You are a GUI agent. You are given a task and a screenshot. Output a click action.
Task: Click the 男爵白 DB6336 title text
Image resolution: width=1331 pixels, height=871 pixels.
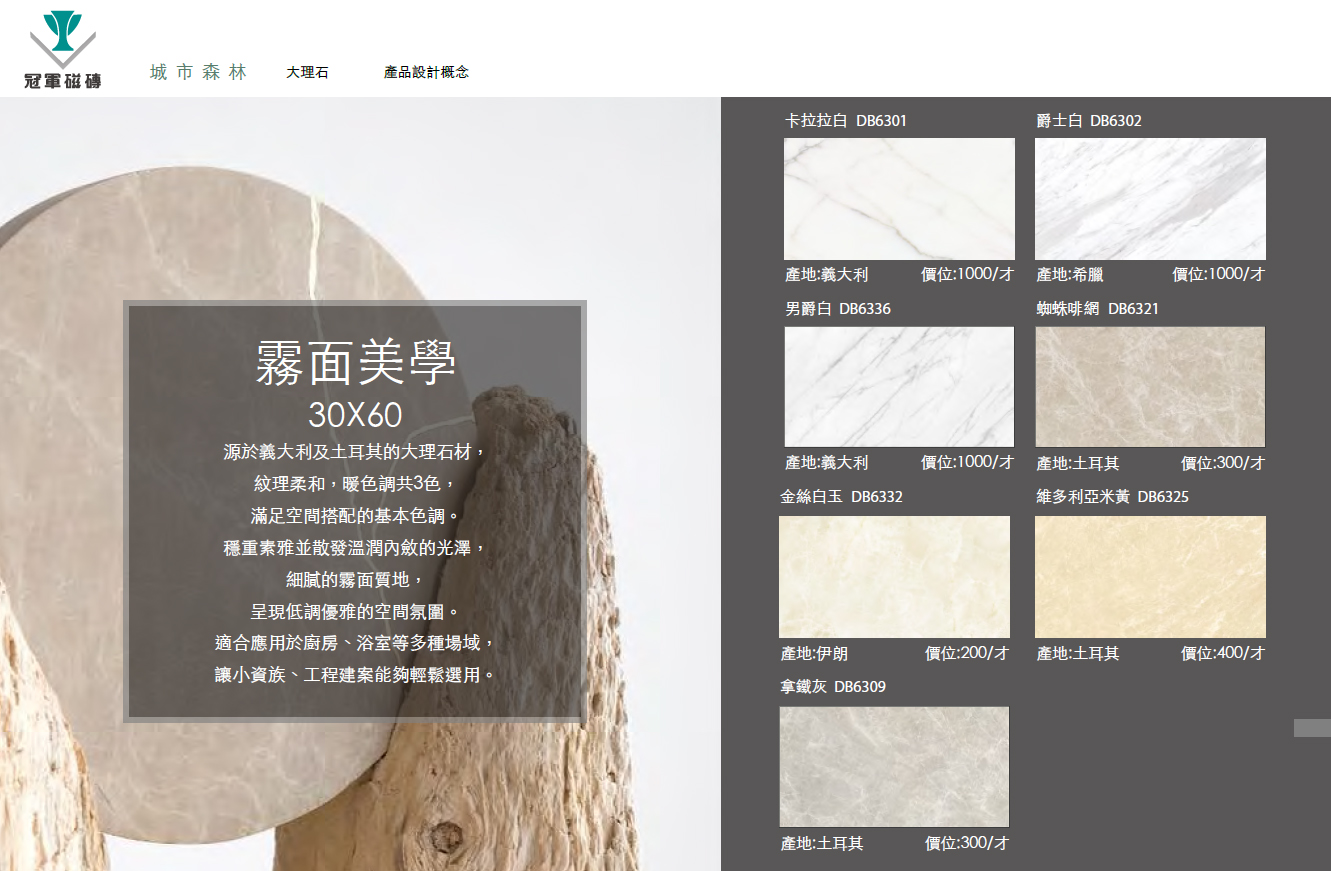pyautogui.click(x=838, y=309)
